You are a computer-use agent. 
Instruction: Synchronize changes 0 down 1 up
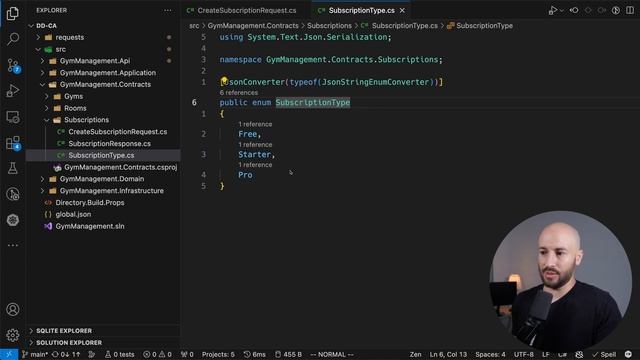pos(66,354)
